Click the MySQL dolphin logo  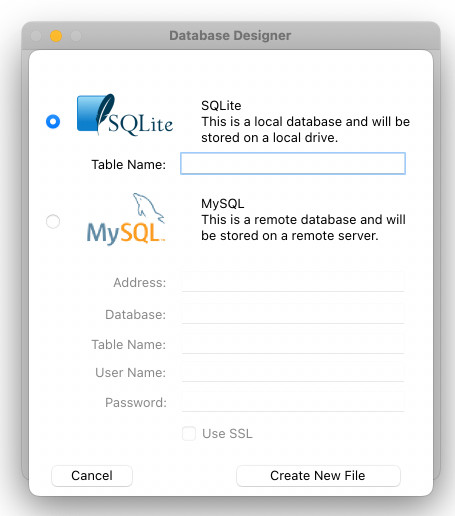[126, 218]
